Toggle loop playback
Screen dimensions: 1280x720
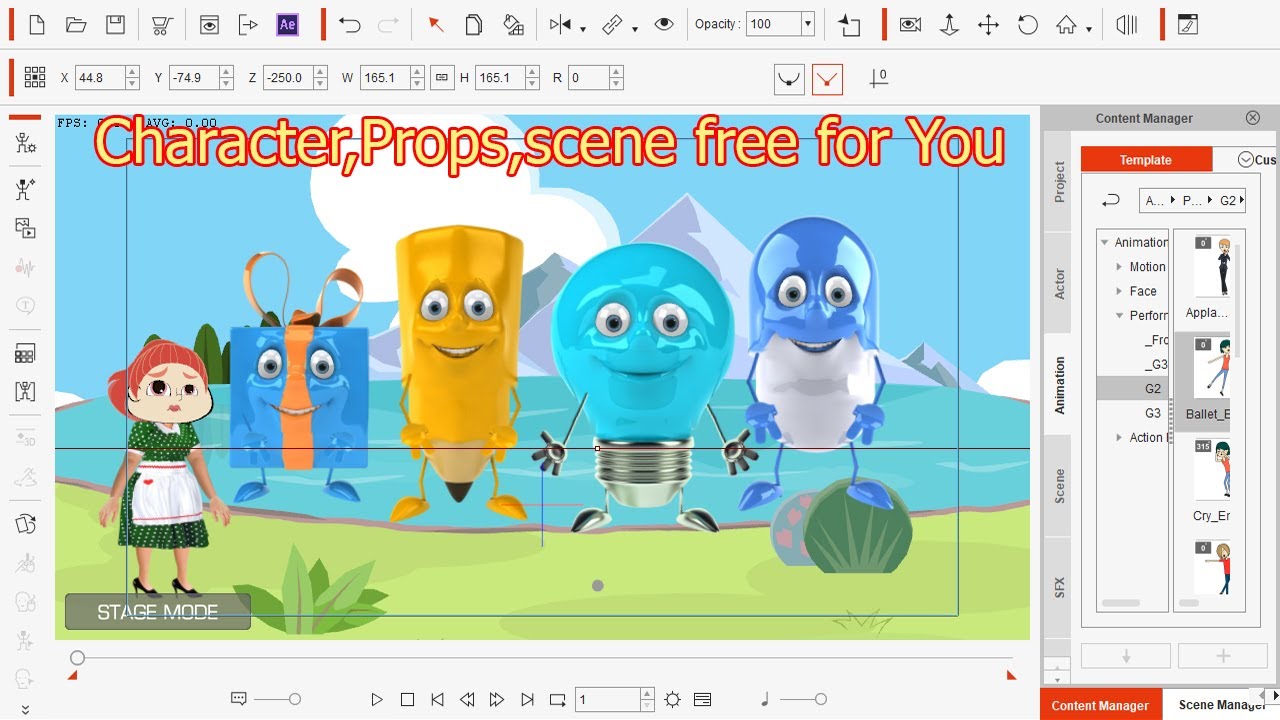coord(558,700)
